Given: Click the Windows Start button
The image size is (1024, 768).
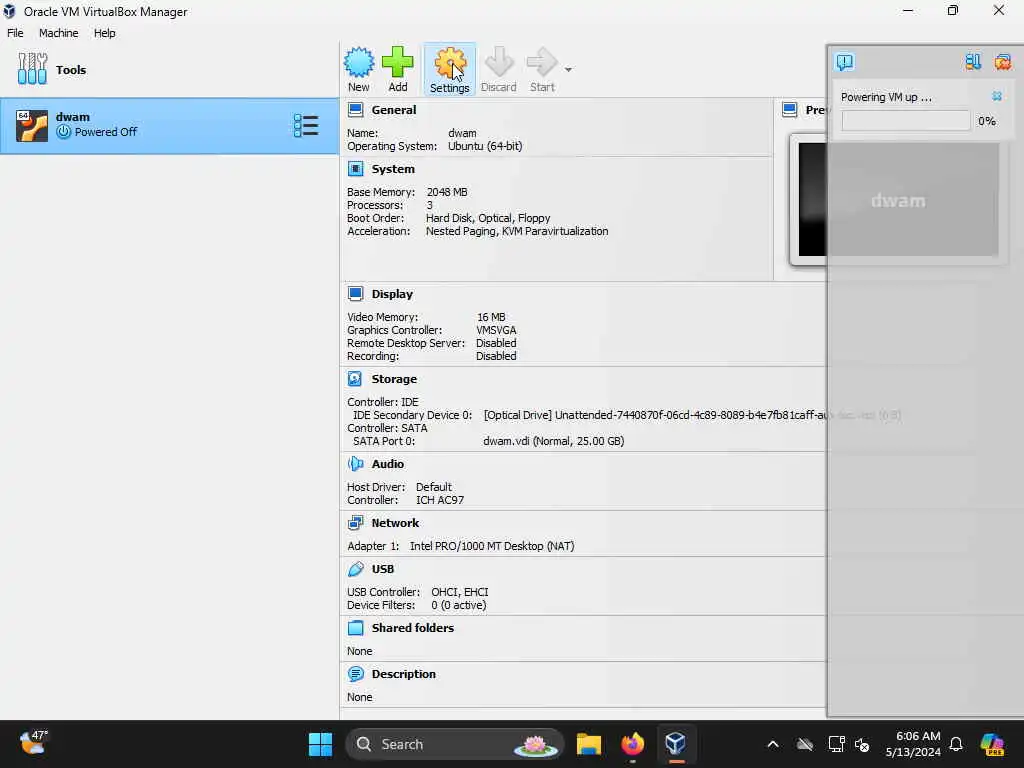Looking at the screenshot, I should [320, 744].
